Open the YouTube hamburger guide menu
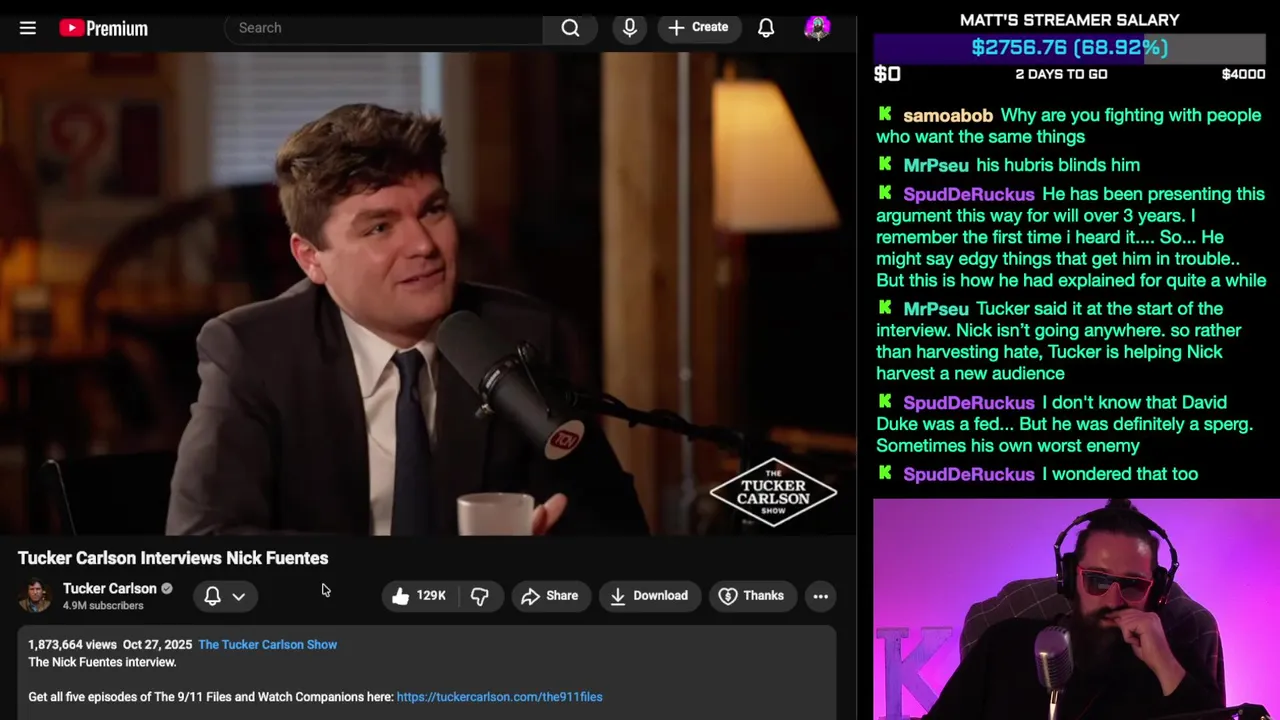1280x720 pixels. click(x=28, y=28)
